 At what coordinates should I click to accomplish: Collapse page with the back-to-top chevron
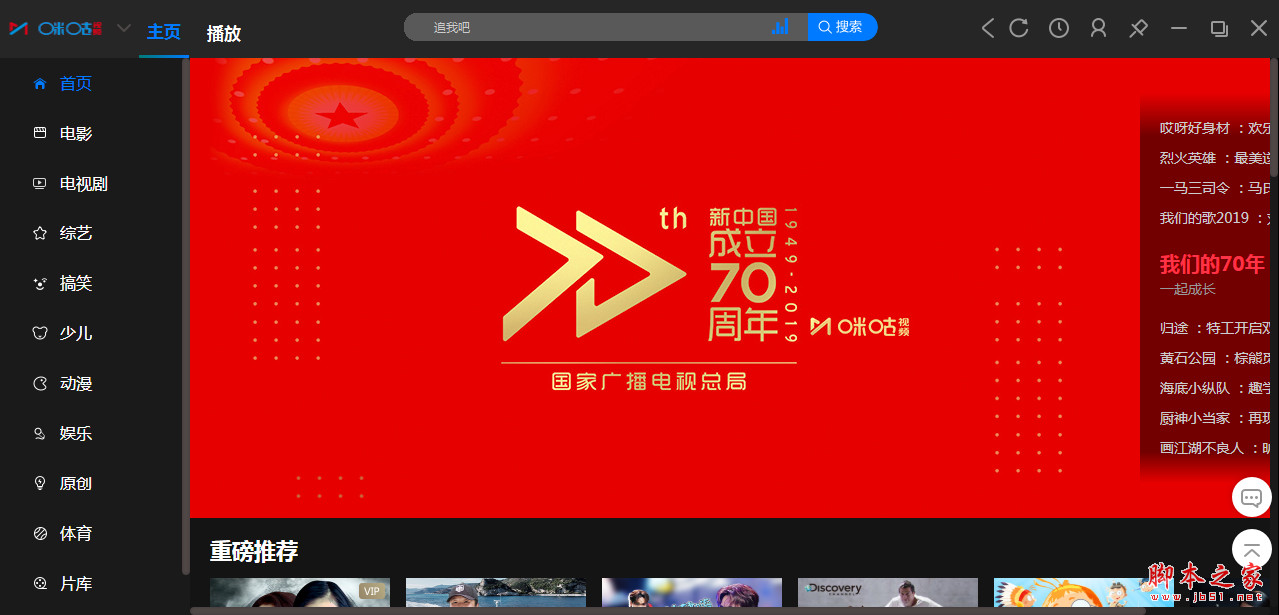[x=1251, y=549]
